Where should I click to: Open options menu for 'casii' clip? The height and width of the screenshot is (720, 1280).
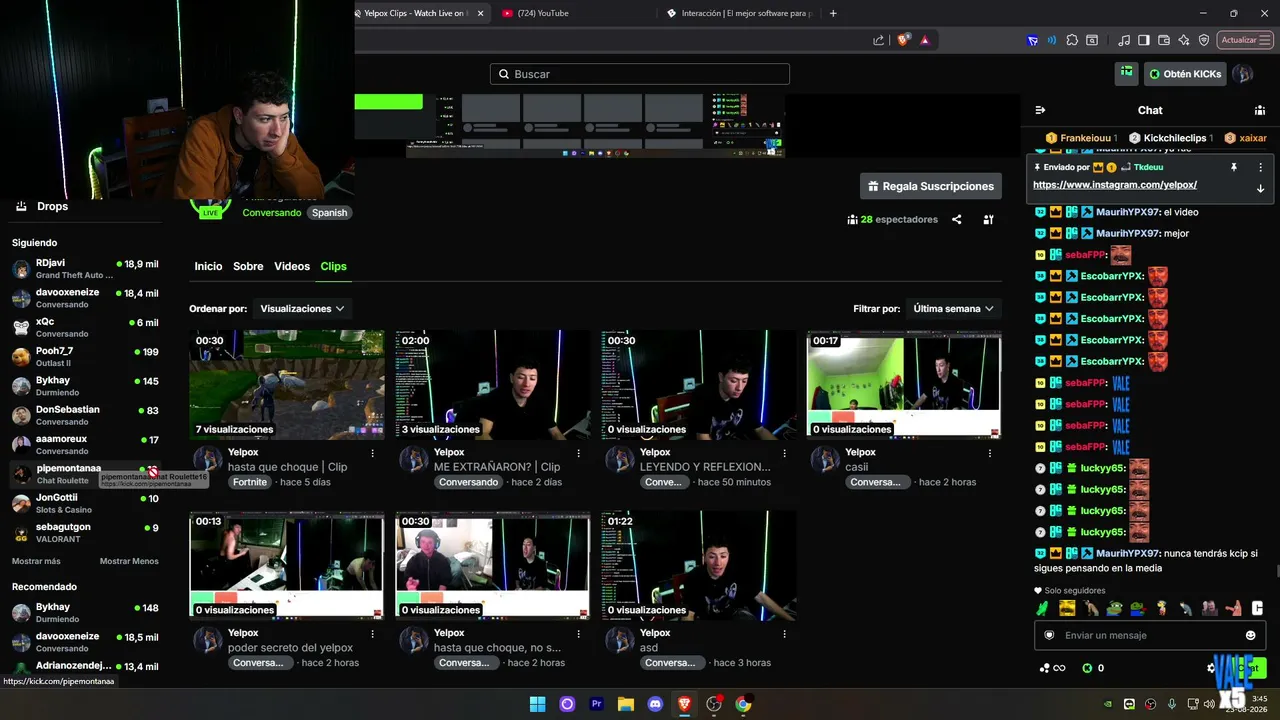coord(991,453)
